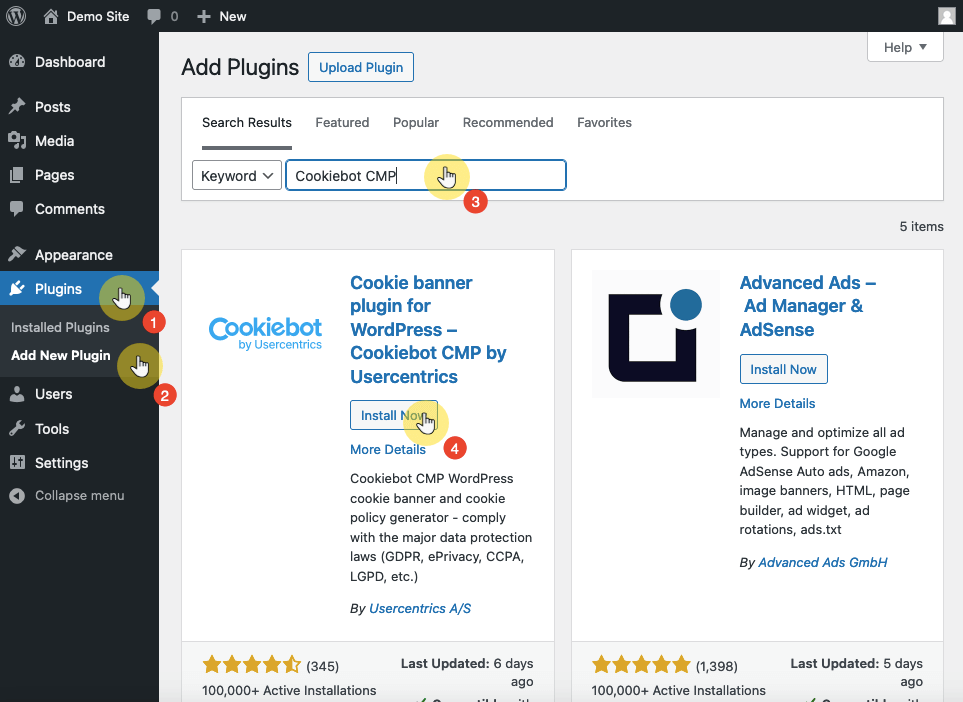Screen dimensions: 963x702
Task: Click the plus icon next to New
Action: [204, 17]
